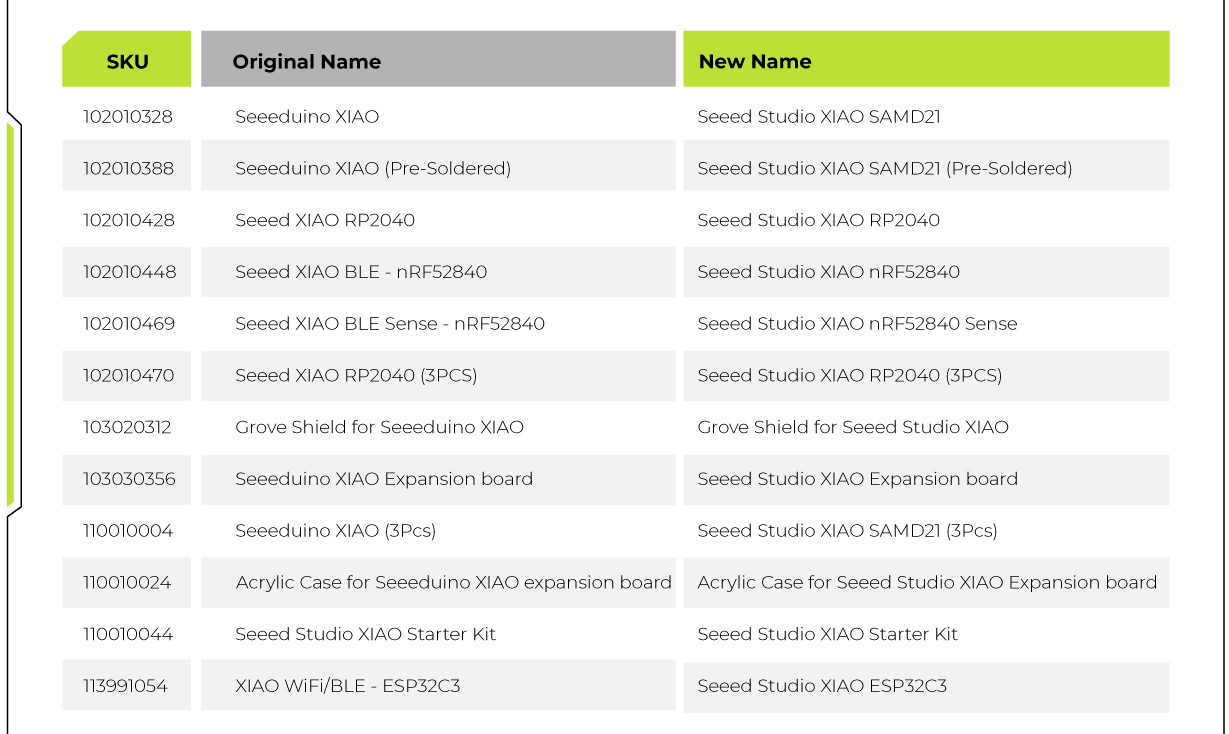
Task: Select Grove Shield for Seeed Studio XIAO
Action: pos(853,428)
